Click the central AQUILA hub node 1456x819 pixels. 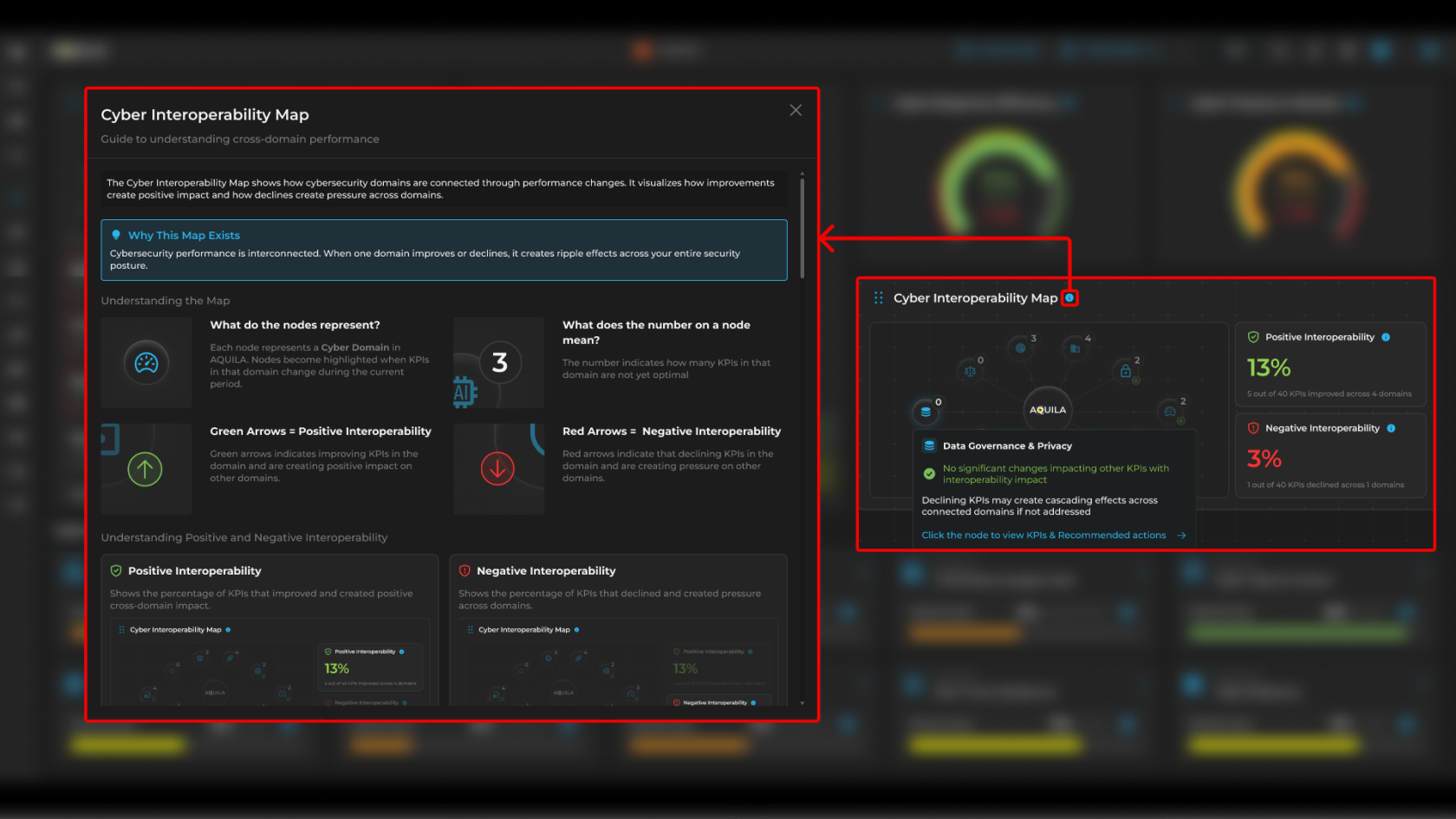(1048, 409)
